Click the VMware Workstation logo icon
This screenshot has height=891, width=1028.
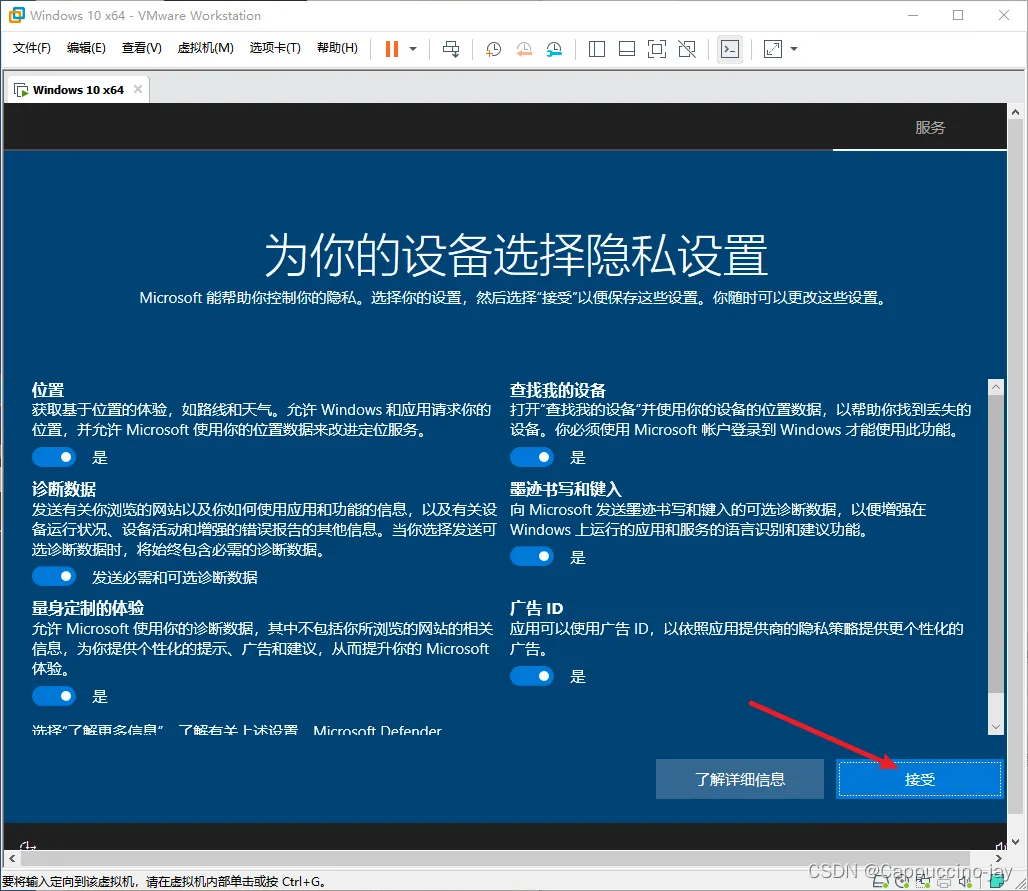(16, 15)
